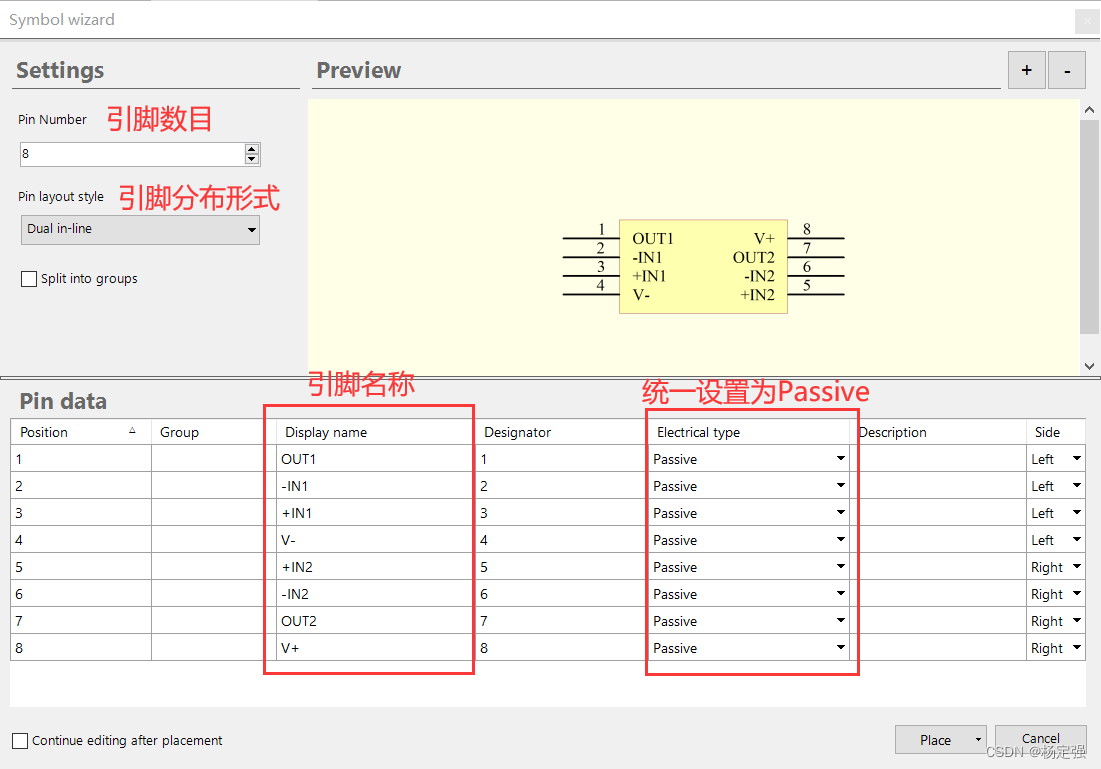Decrease pin number with down arrow
Viewport: 1101px width, 769px height.
tap(252, 159)
